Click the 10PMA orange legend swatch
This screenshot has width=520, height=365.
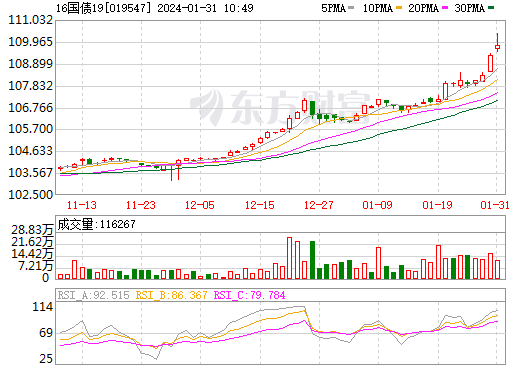click(399, 8)
